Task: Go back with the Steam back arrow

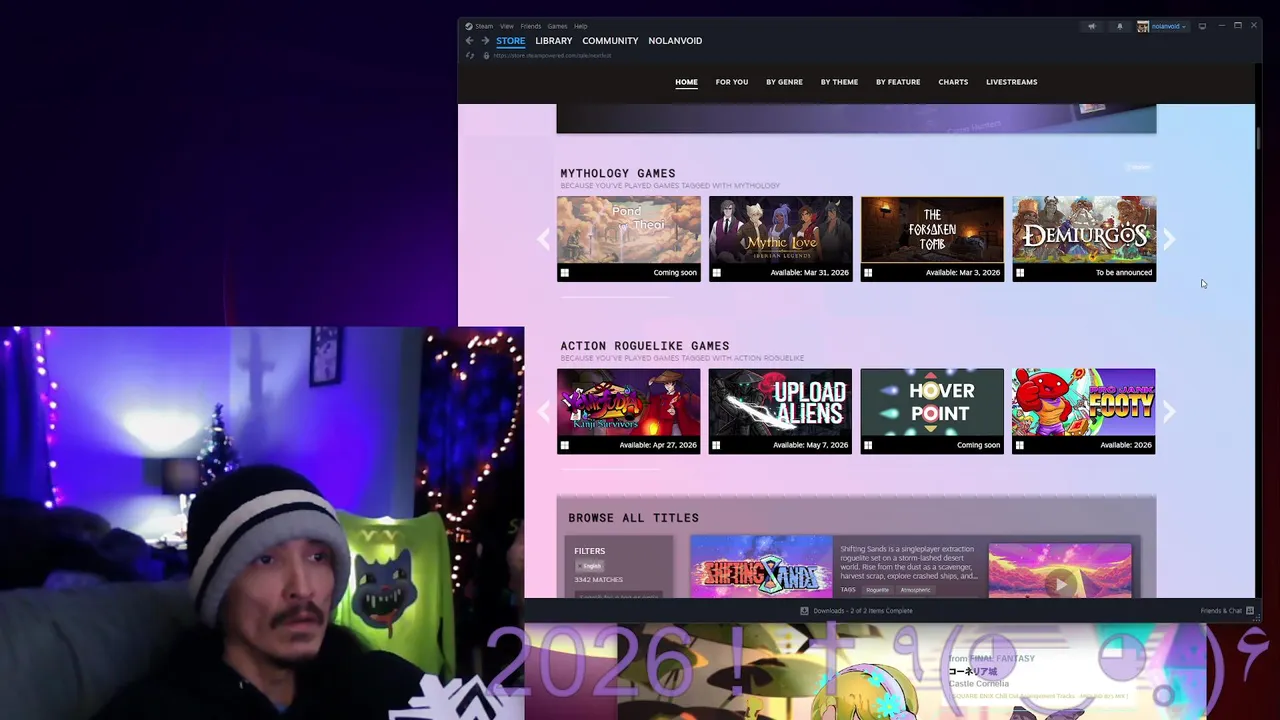Action: 469,41
